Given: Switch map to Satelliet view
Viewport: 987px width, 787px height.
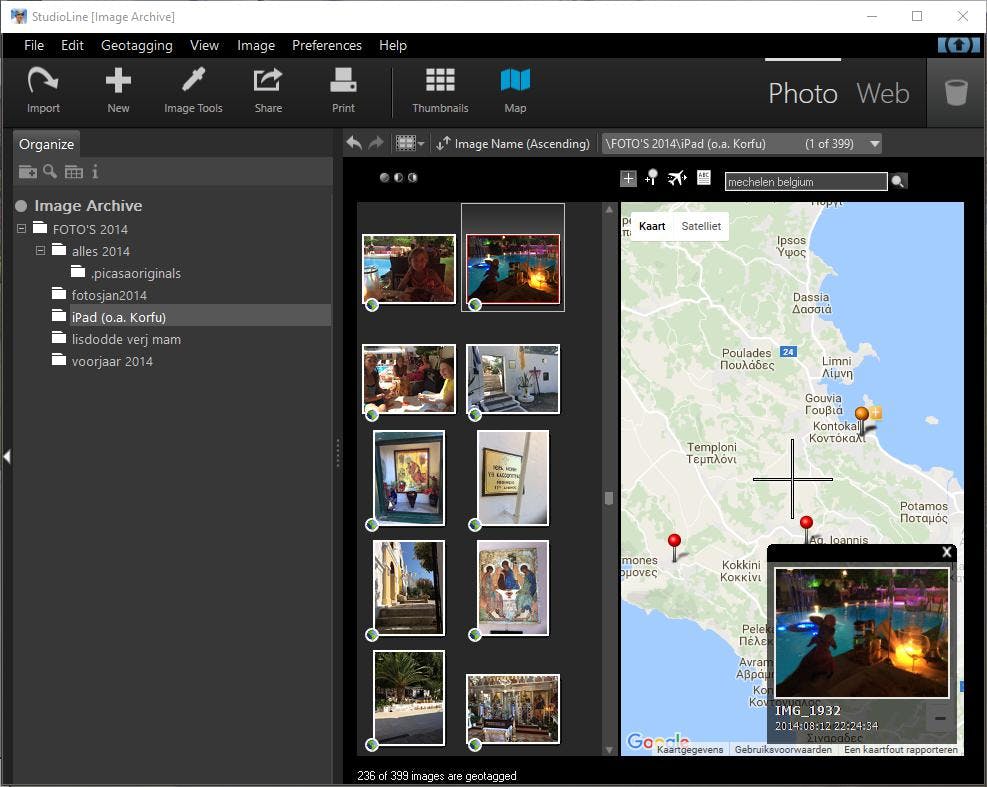Looking at the screenshot, I should 701,226.
